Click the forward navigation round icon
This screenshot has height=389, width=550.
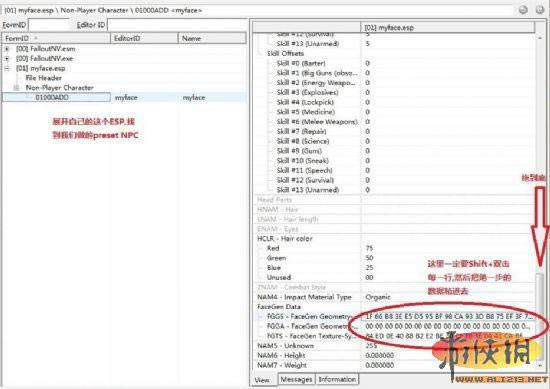540,10
